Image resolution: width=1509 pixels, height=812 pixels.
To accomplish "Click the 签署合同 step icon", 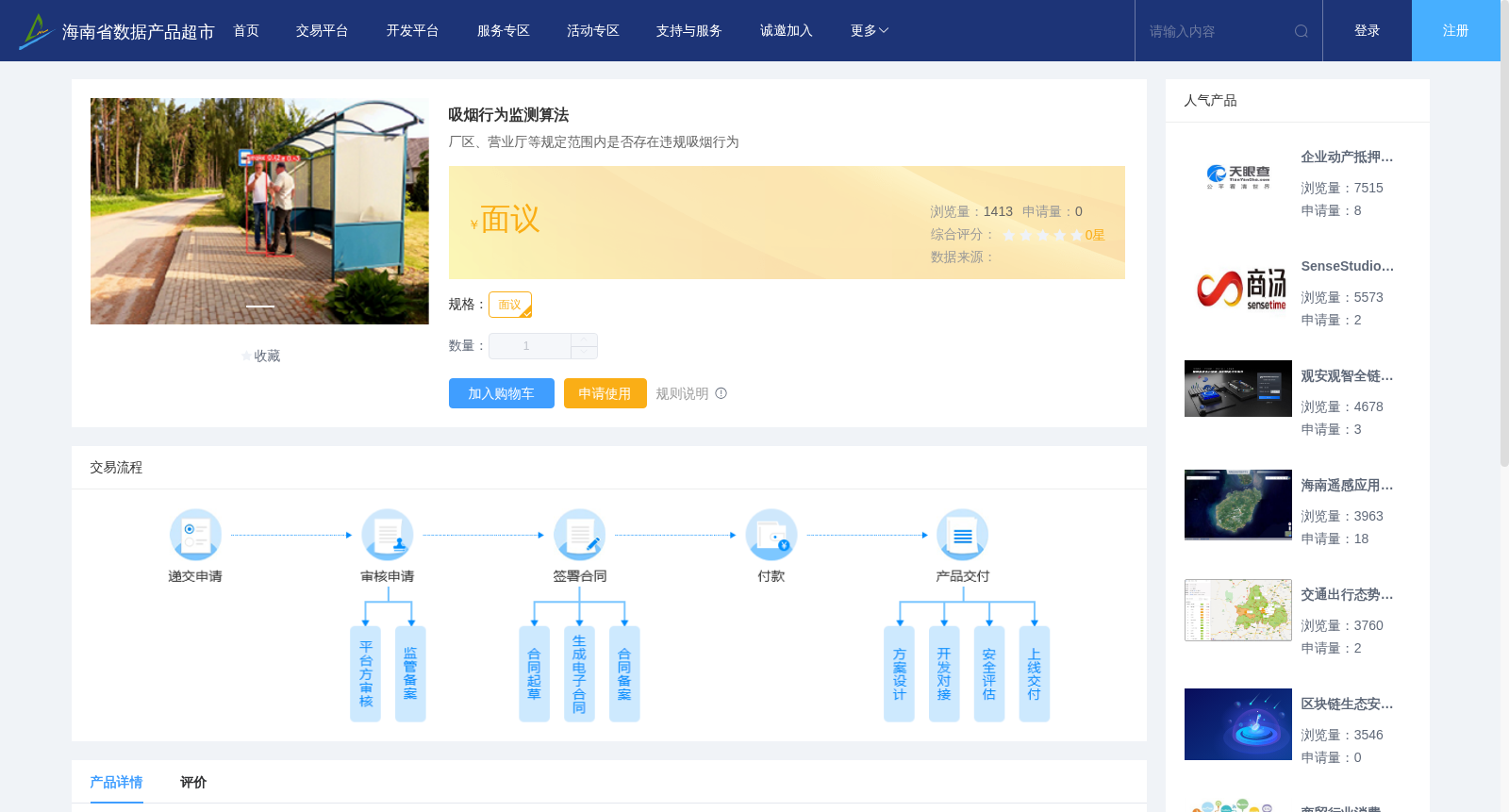I will point(580,535).
